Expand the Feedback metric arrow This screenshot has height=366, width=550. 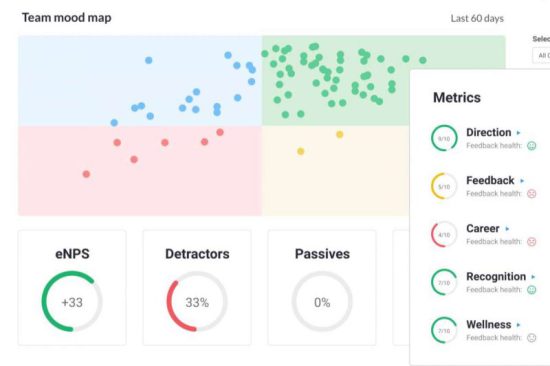pos(522,181)
